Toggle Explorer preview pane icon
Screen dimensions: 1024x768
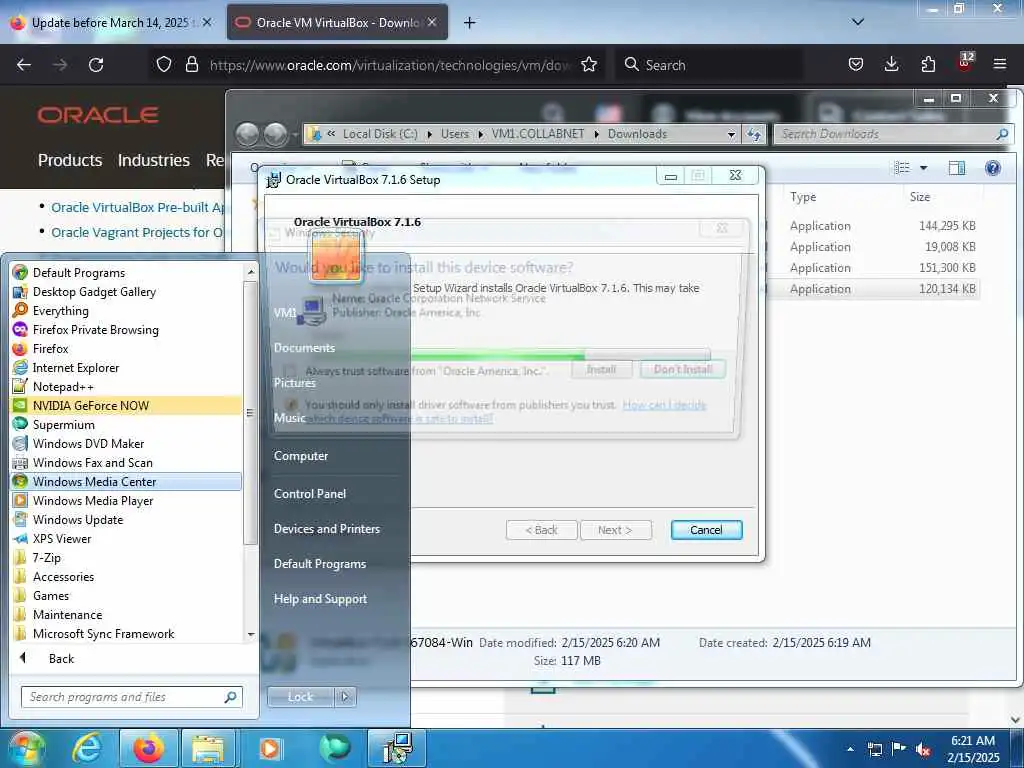[957, 168]
